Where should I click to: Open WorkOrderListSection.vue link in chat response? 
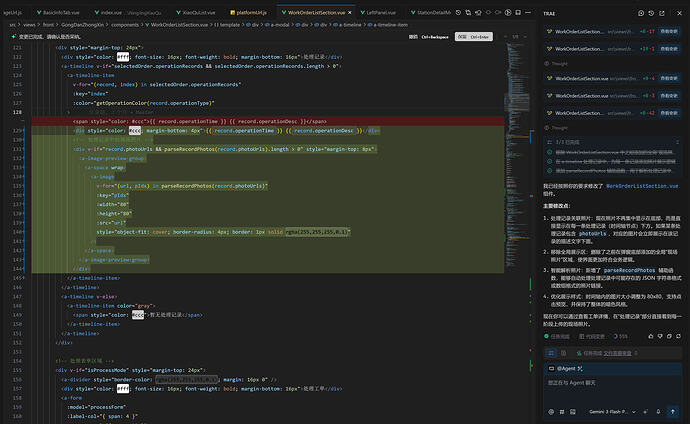click(642, 186)
